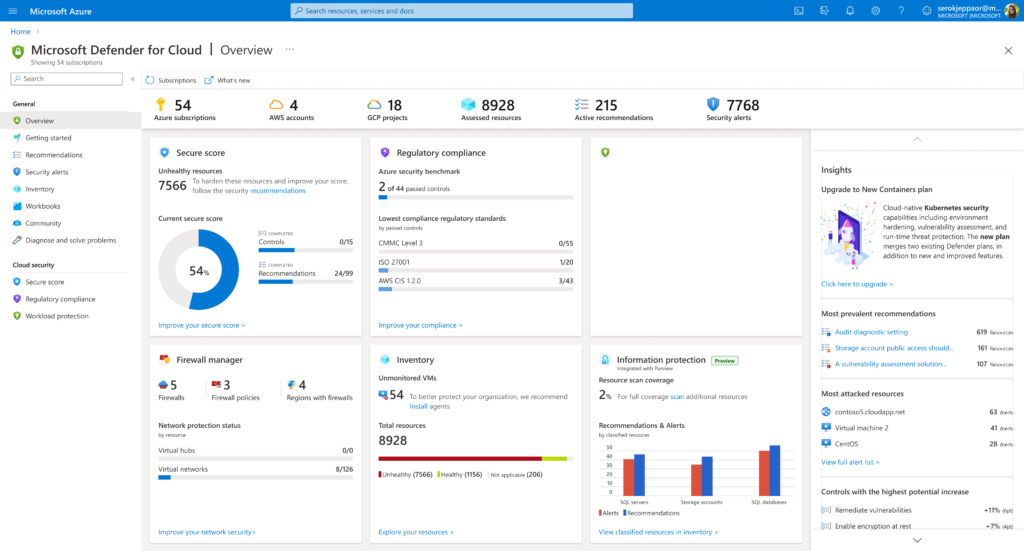Viewport: 1024px width, 551px height.
Task: Open the Azure portal hamburger menu
Action: point(12,11)
